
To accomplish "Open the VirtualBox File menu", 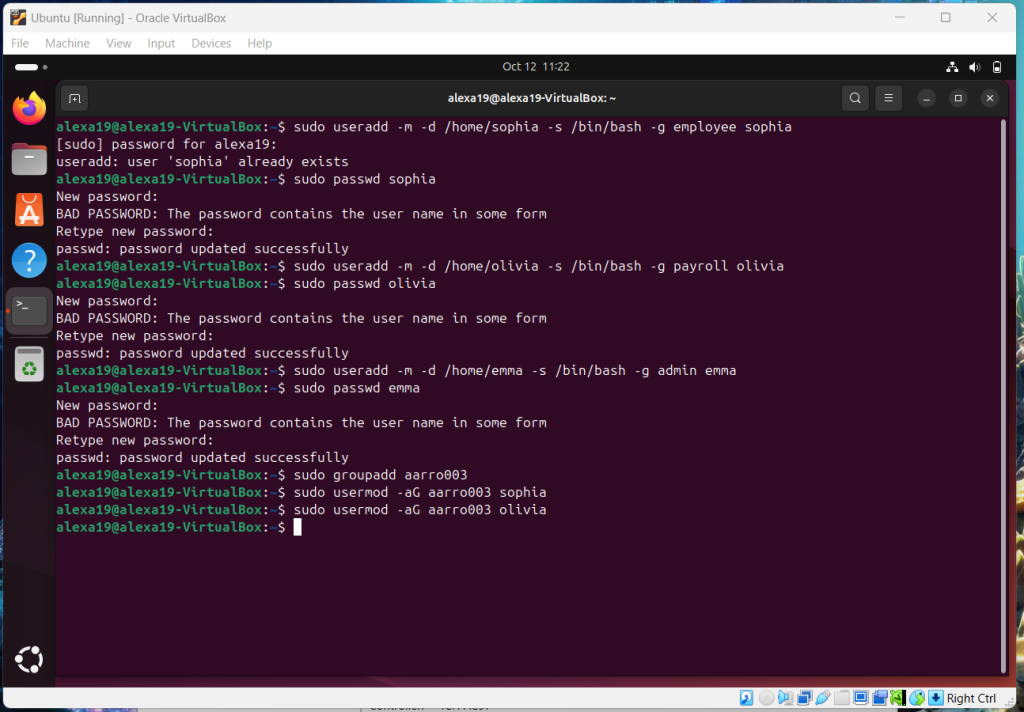I will point(20,43).
